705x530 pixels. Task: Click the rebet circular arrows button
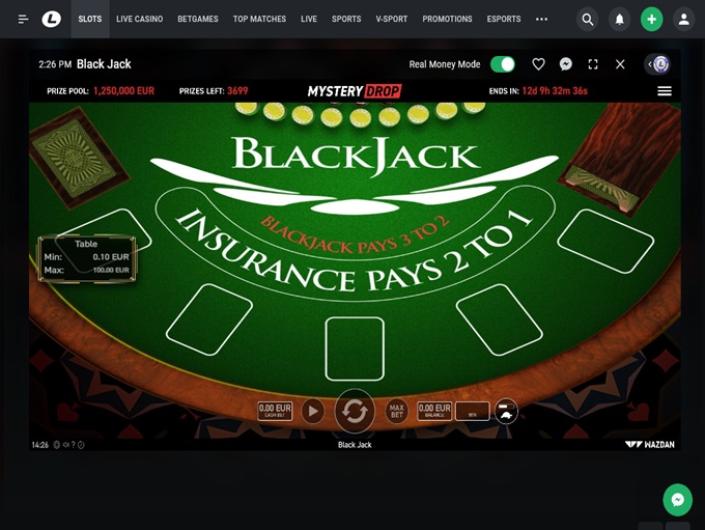(354, 411)
